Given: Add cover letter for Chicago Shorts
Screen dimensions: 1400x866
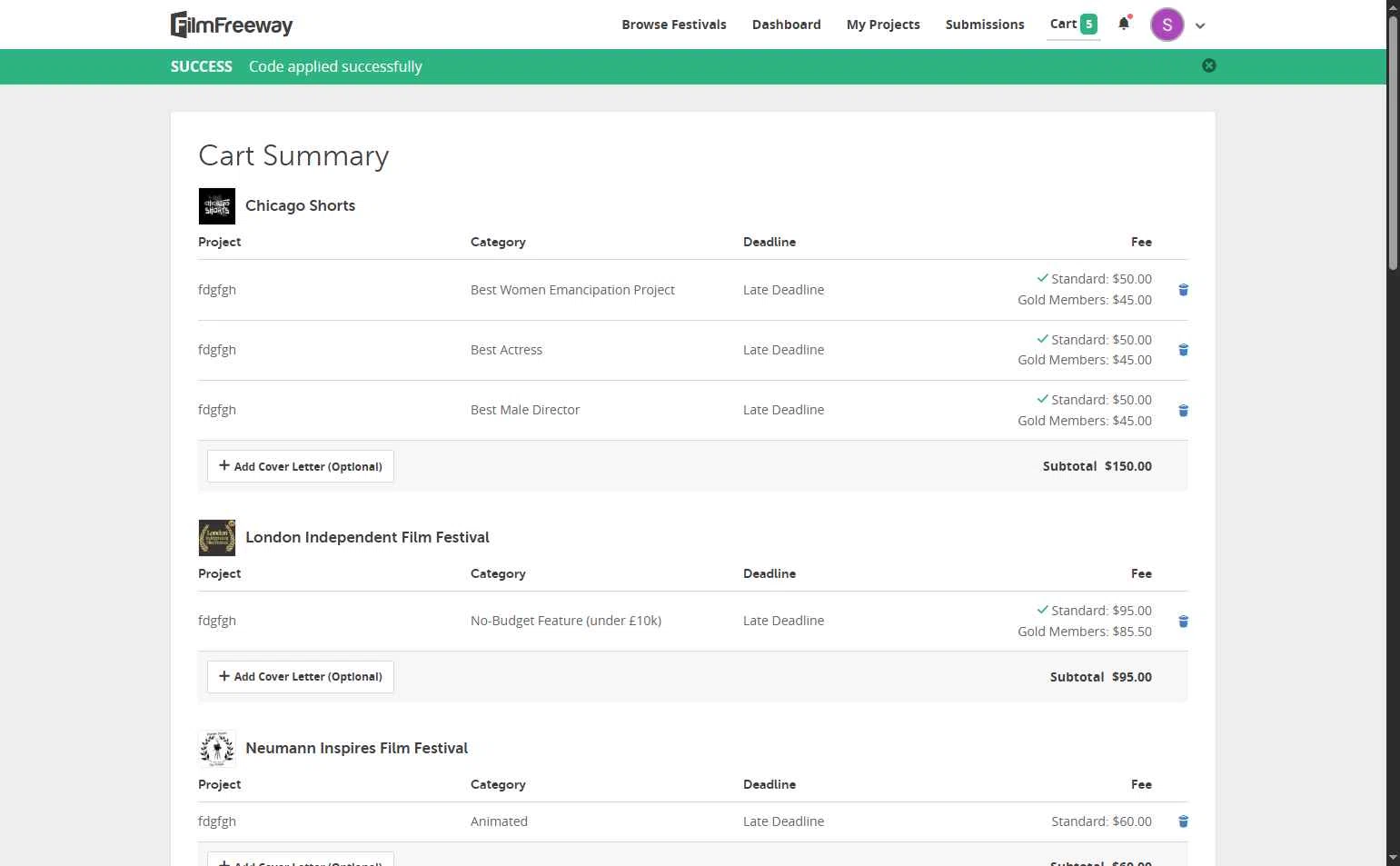Looking at the screenshot, I should (x=301, y=466).
